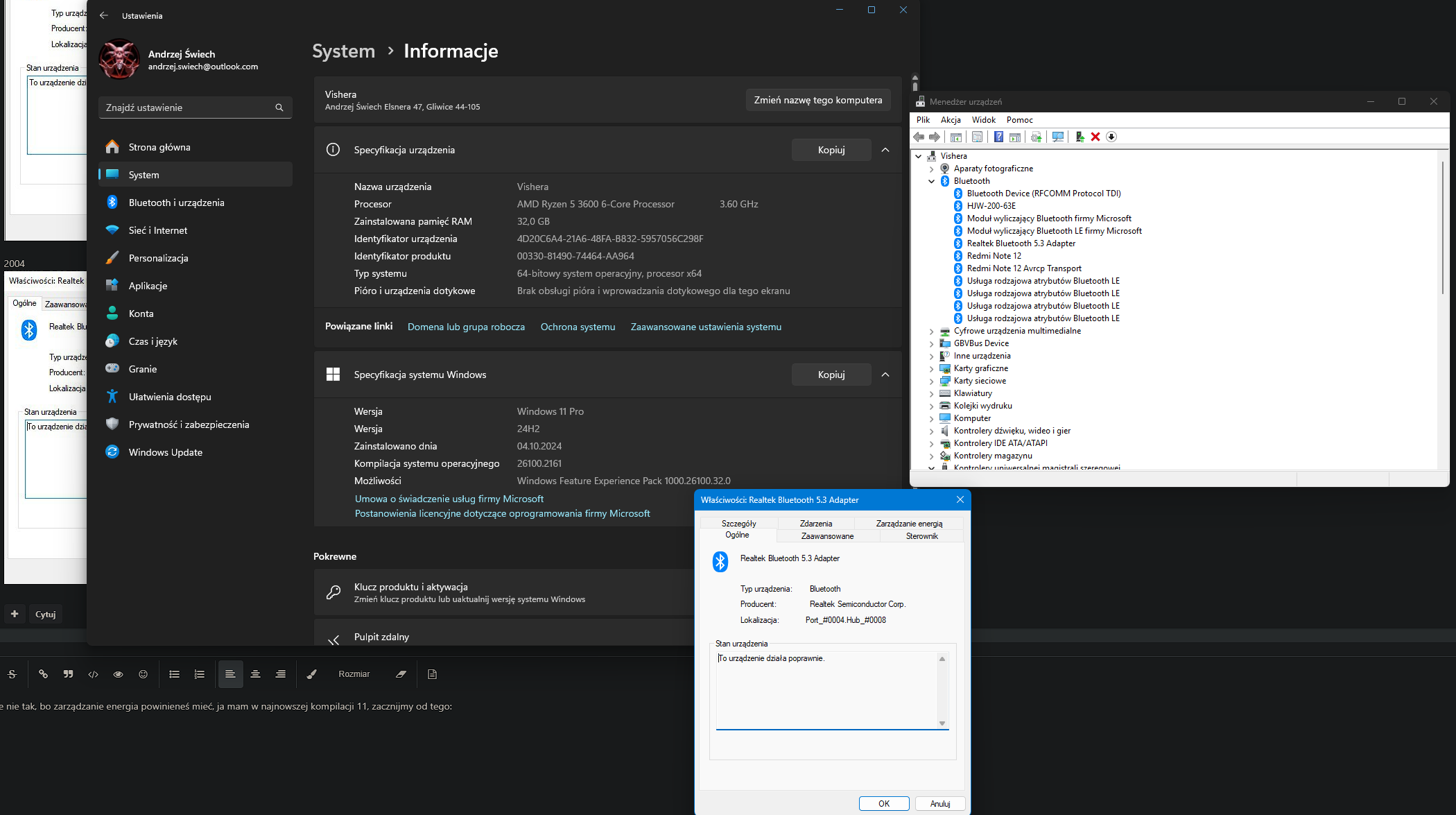Click OK in Realtek properties dialog

884,803
